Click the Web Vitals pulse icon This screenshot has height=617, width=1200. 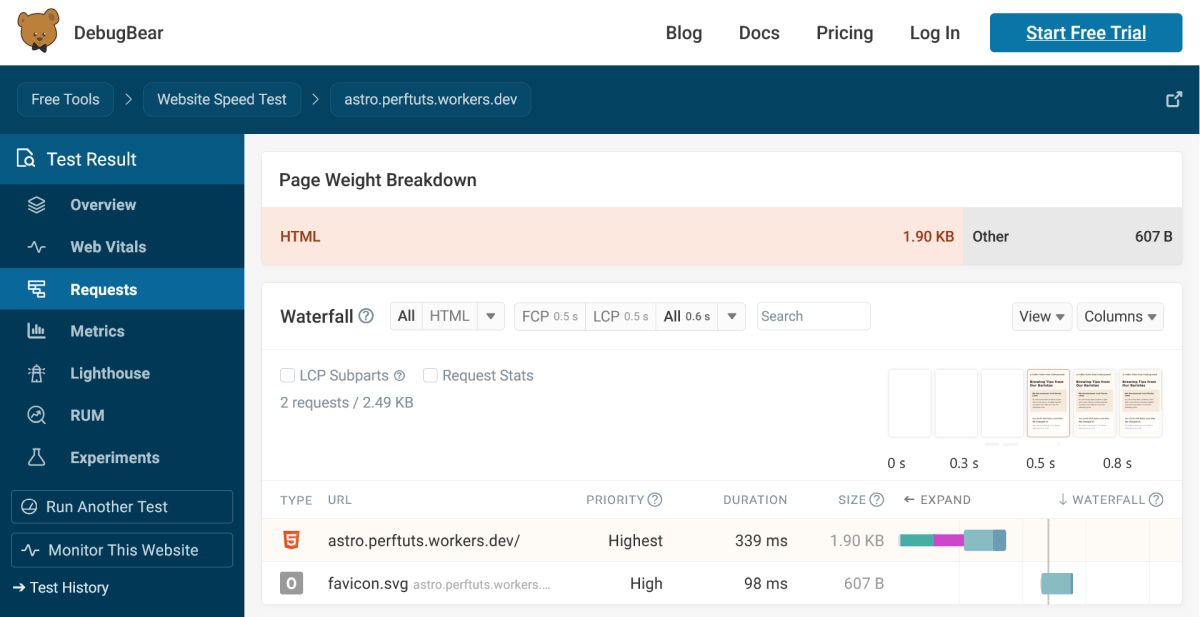(37, 247)
